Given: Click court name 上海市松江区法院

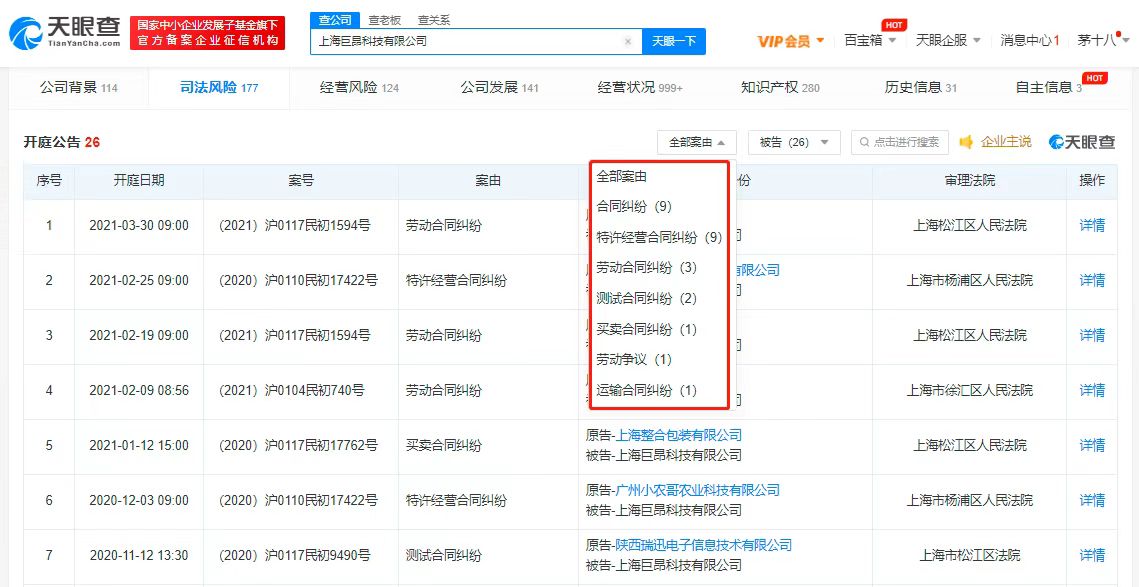Looking at the screenshot, I should tap(970, 556).
